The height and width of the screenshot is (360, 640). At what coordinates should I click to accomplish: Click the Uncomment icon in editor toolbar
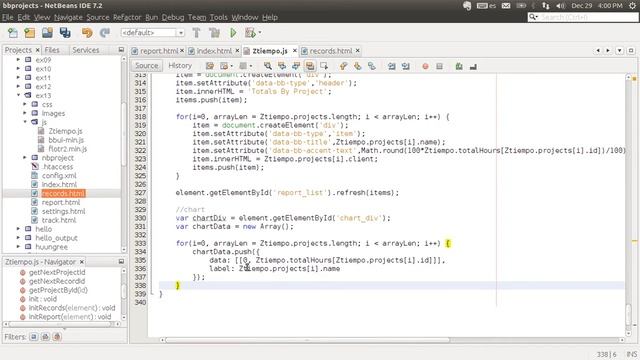pyautogui.click(x=473, y=66)
